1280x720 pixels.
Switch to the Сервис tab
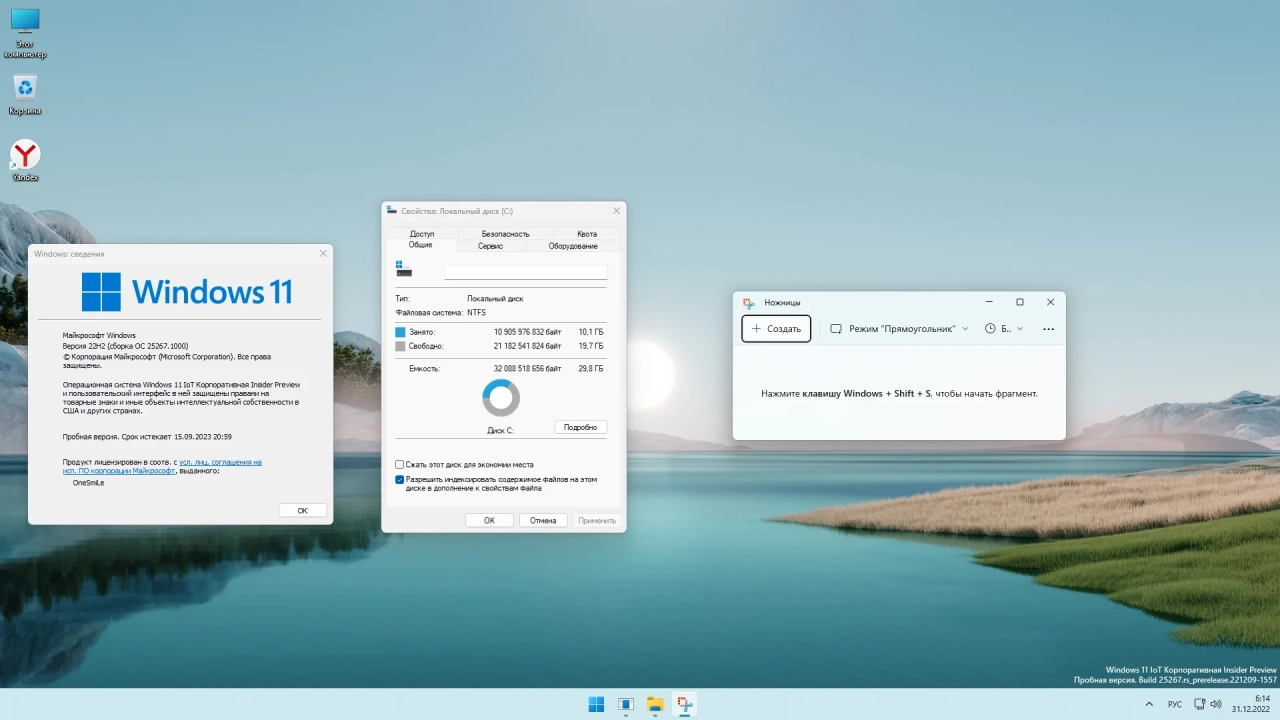tap(490, 246)
